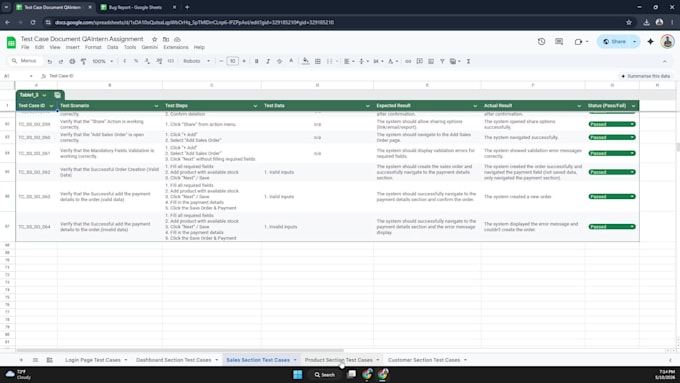Click the create filter funnel icon
Screen dimensions: 680x383
(442, 62)
